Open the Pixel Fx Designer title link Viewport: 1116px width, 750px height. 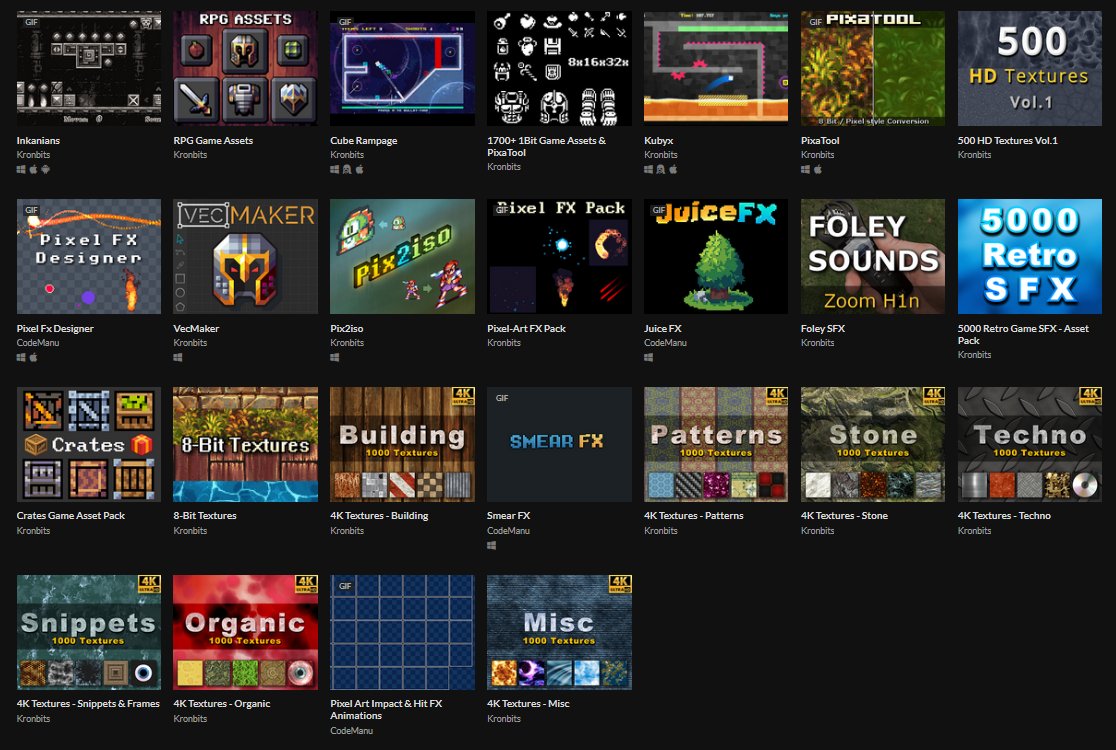tap(55, 328)
